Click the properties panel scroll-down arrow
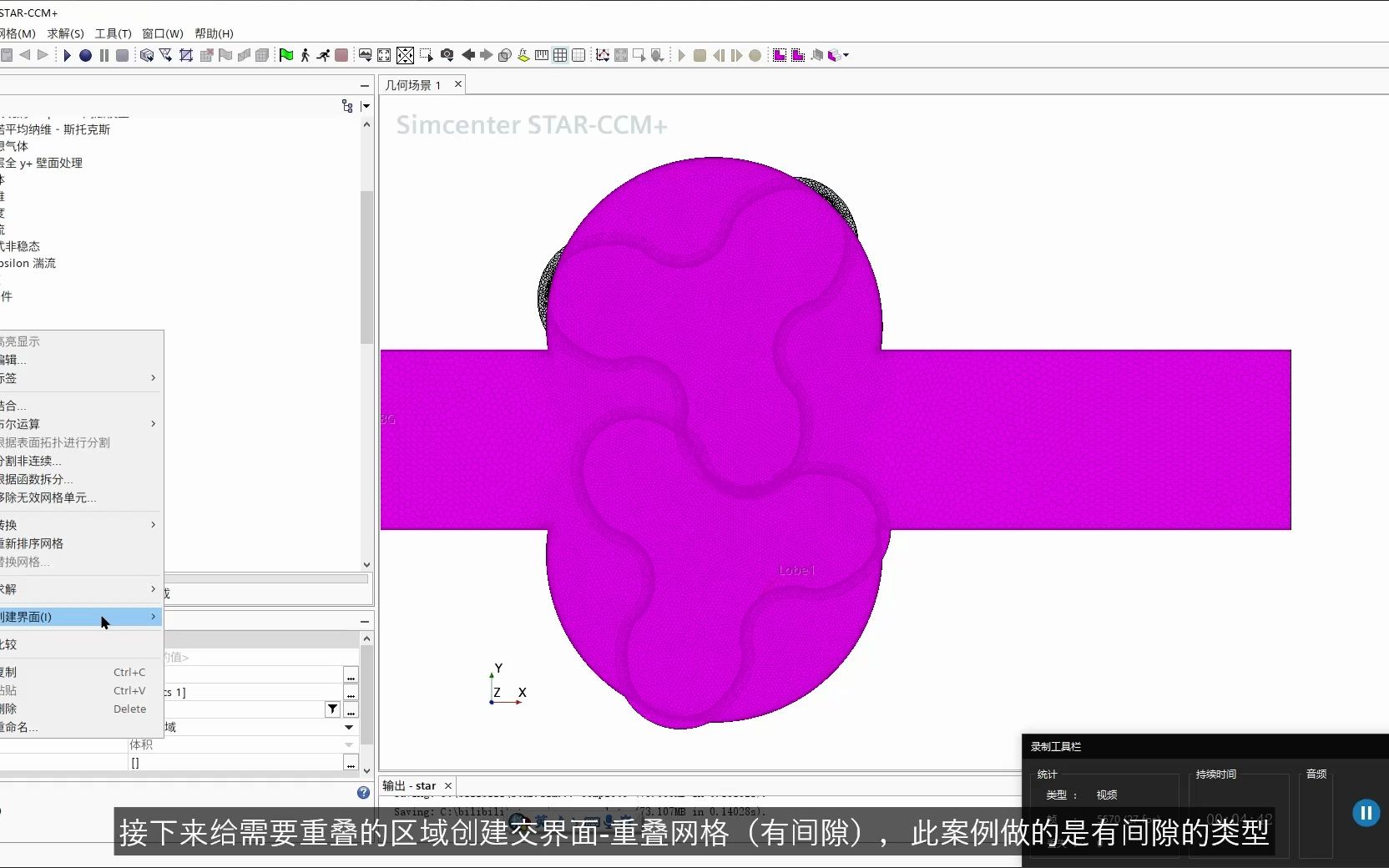The width and height of the screenshot is (1389, 868). (x=366, y=771)
